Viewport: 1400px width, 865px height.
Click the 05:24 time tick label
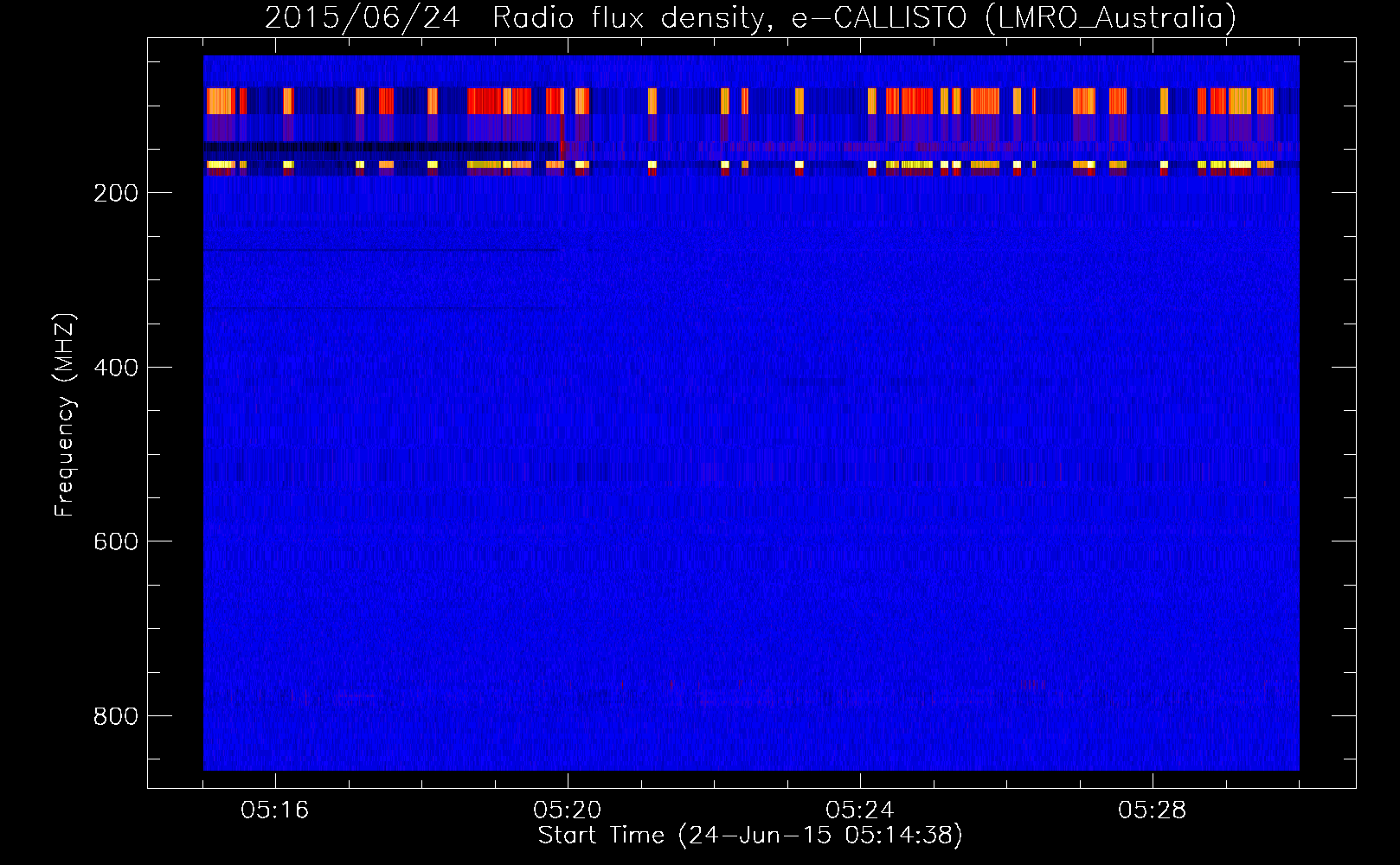point(860,811)
